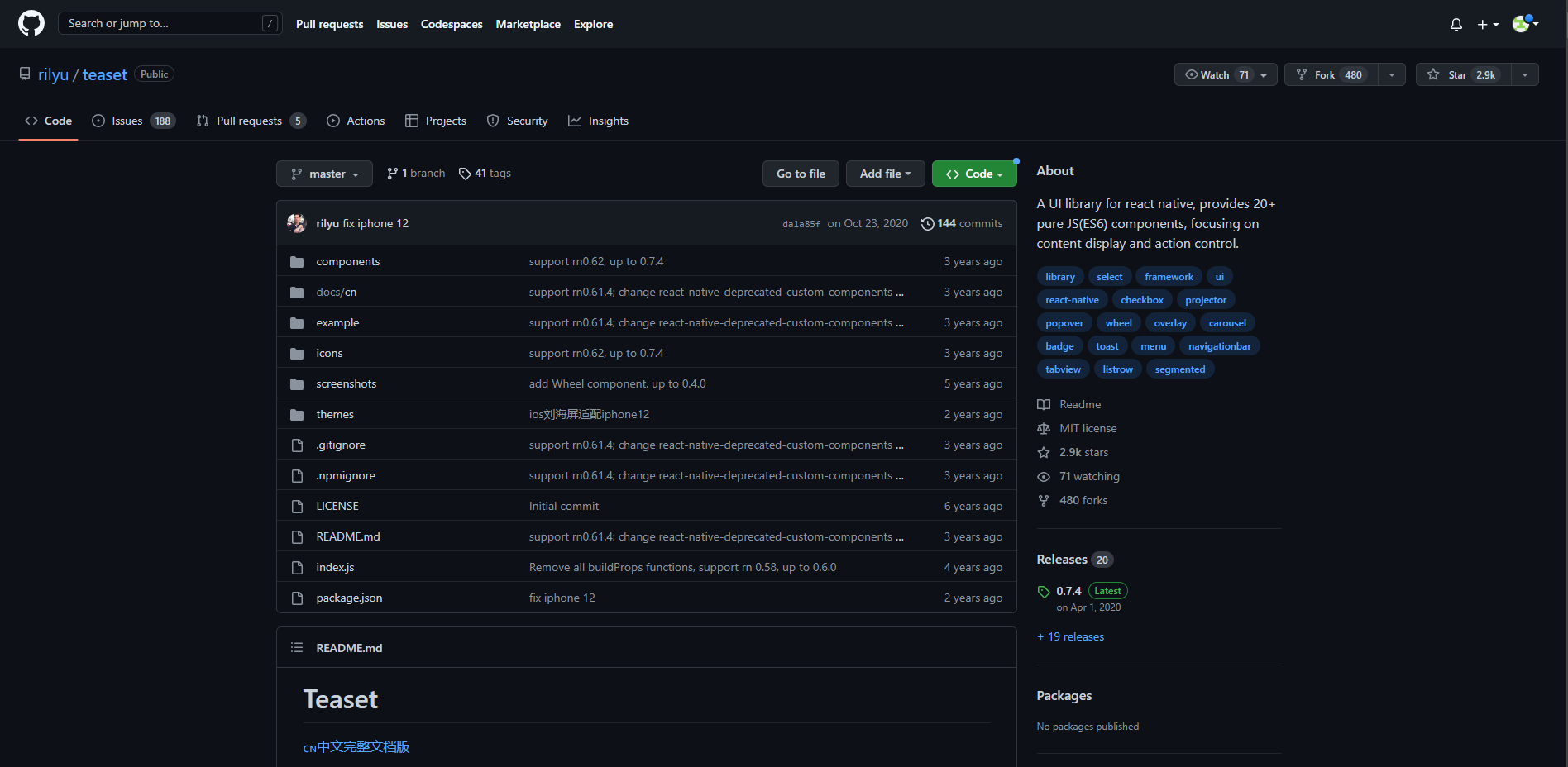Click the example folder icon
Viewport: 1568px width, 767px height.
[297, 323]
